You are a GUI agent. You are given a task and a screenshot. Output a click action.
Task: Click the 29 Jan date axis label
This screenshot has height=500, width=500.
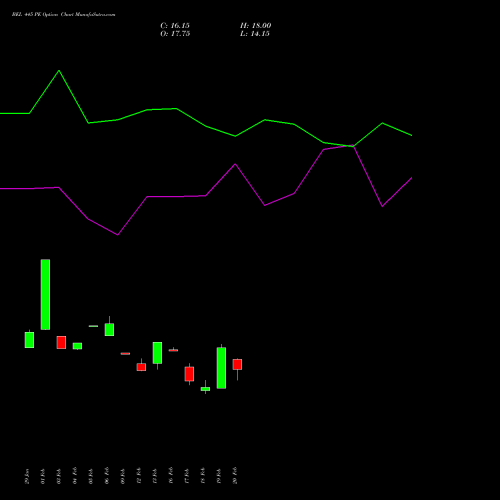click(x=27, y=476)
